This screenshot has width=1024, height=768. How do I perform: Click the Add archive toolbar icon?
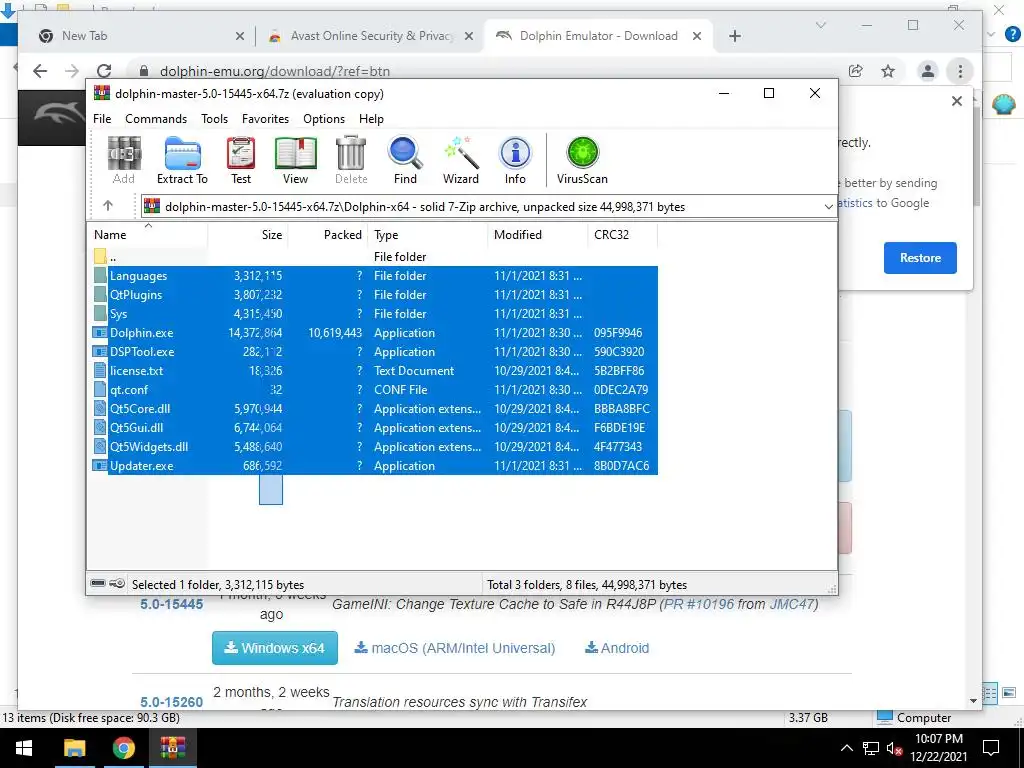[x=123, y=160]
